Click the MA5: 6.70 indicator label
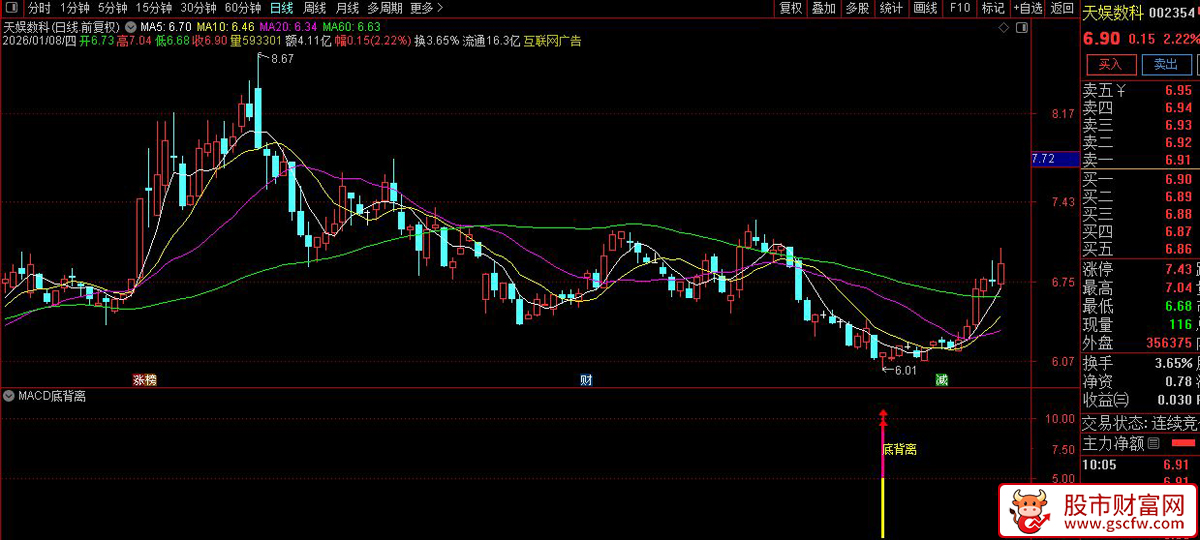 (x=166, y=25)
